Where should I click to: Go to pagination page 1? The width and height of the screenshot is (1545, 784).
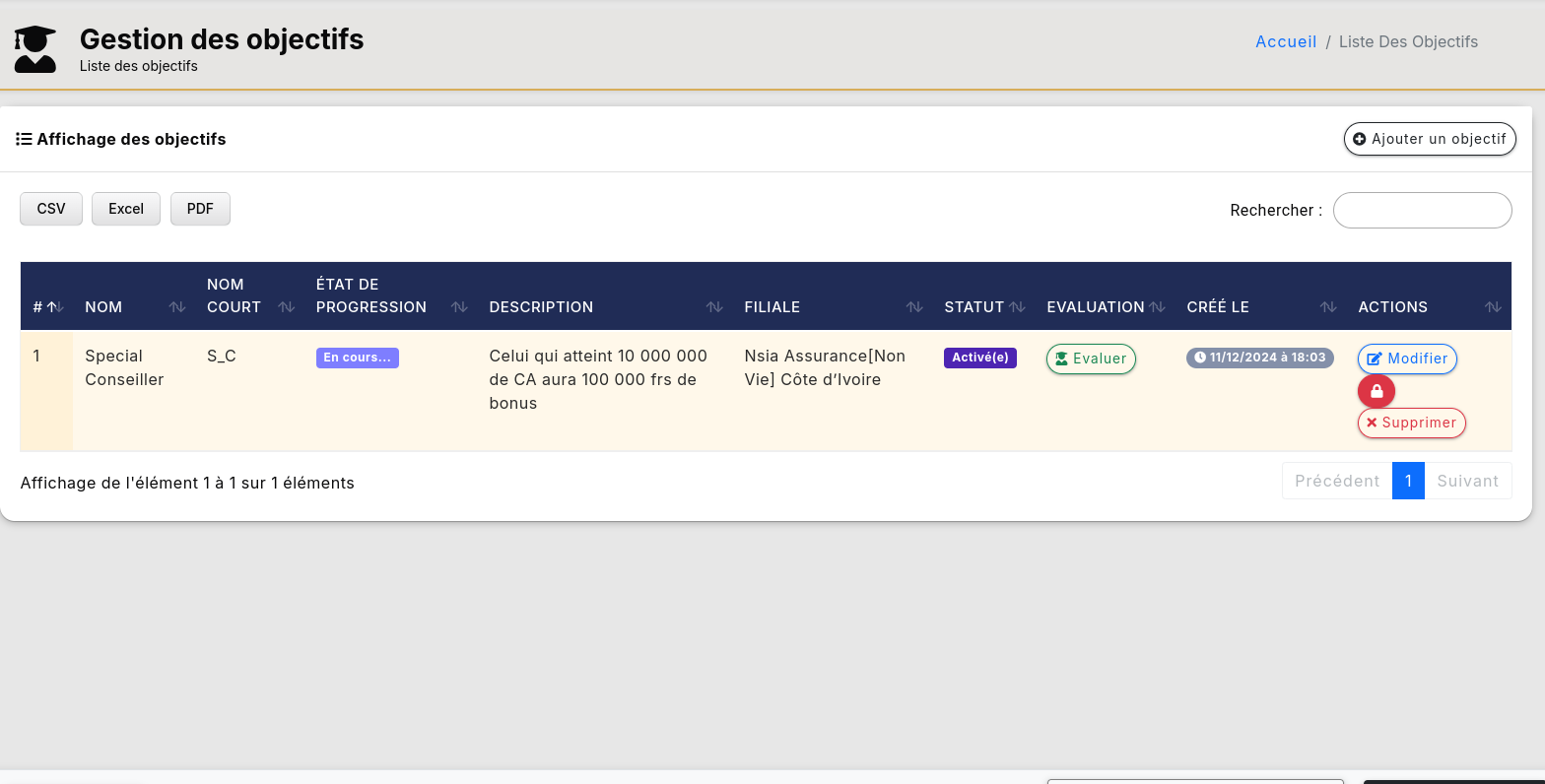point(1408,481)
